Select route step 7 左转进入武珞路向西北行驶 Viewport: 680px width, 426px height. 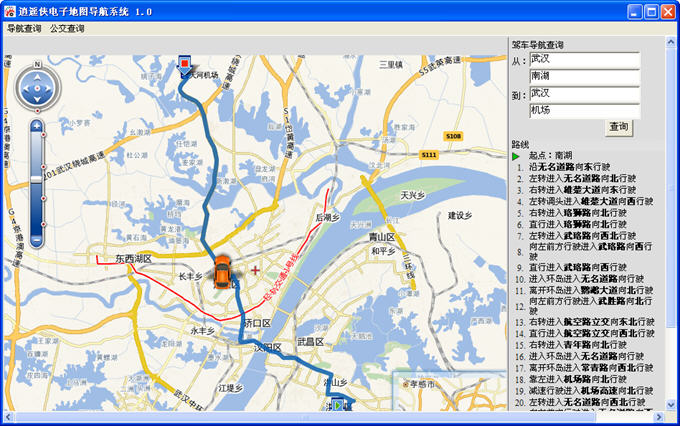click(x=582, y=236)
